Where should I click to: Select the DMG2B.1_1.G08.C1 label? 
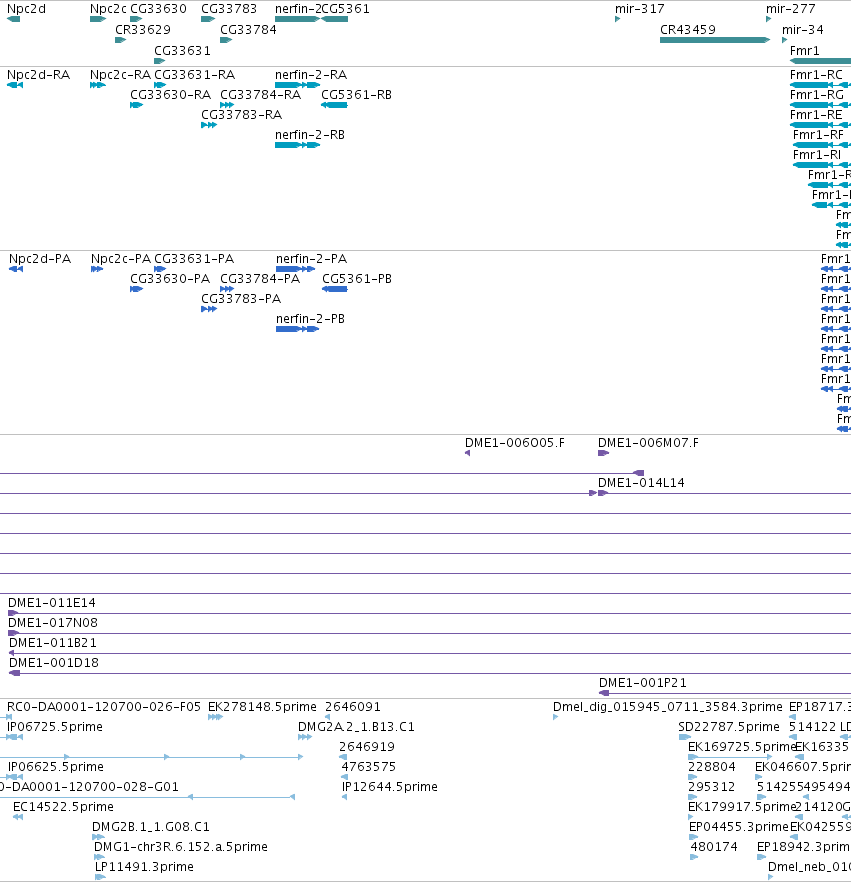(x=151, y=827)
